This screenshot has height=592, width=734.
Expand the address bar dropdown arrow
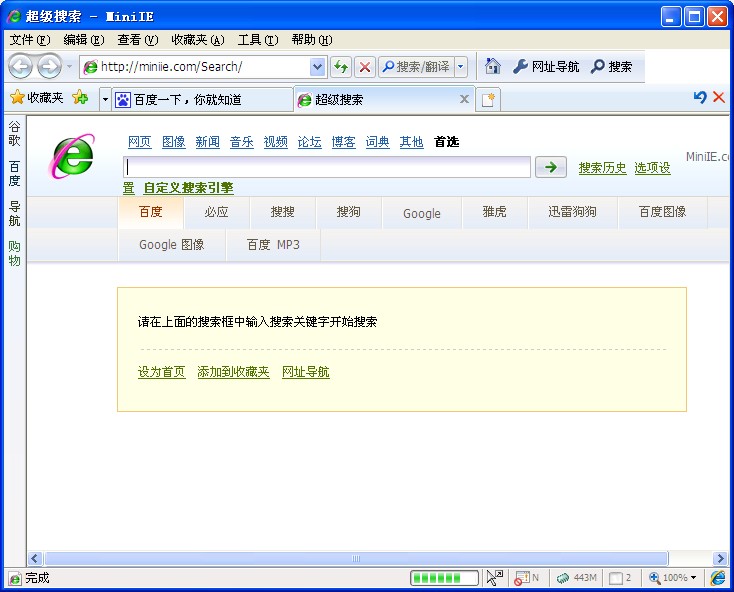pos(317,67)
